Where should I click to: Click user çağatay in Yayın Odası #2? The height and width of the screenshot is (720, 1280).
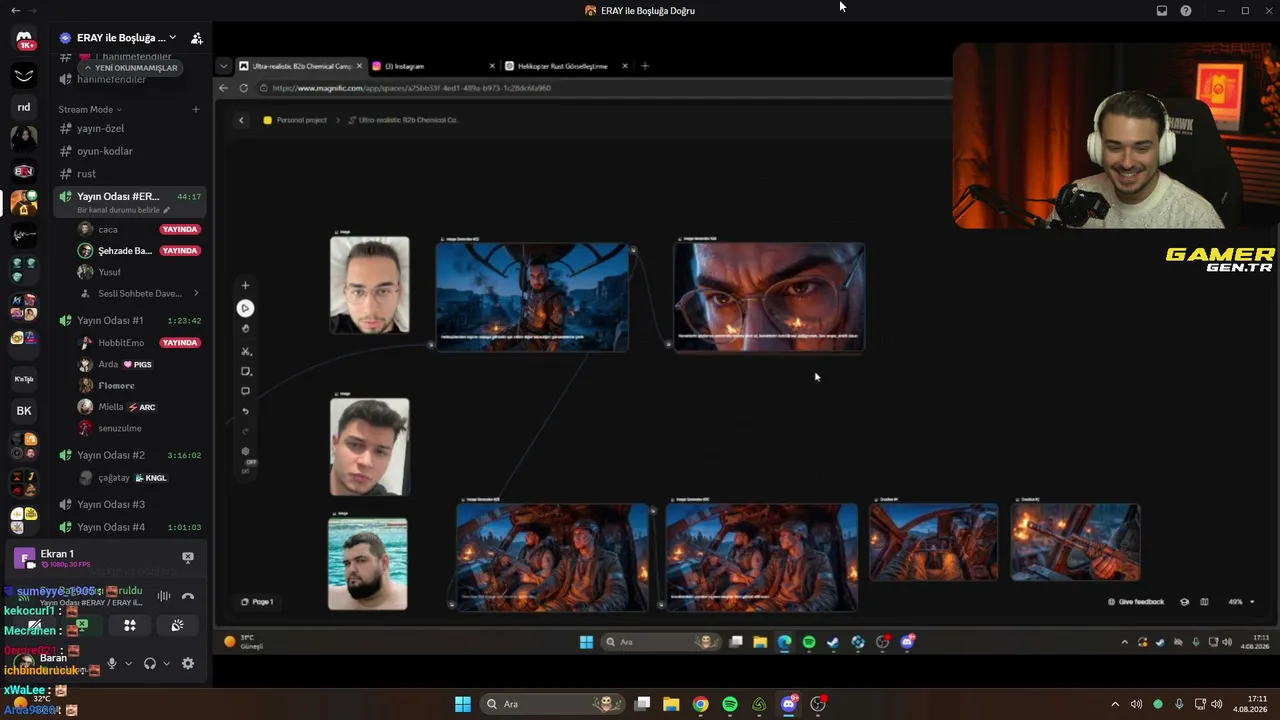point(114,478)
